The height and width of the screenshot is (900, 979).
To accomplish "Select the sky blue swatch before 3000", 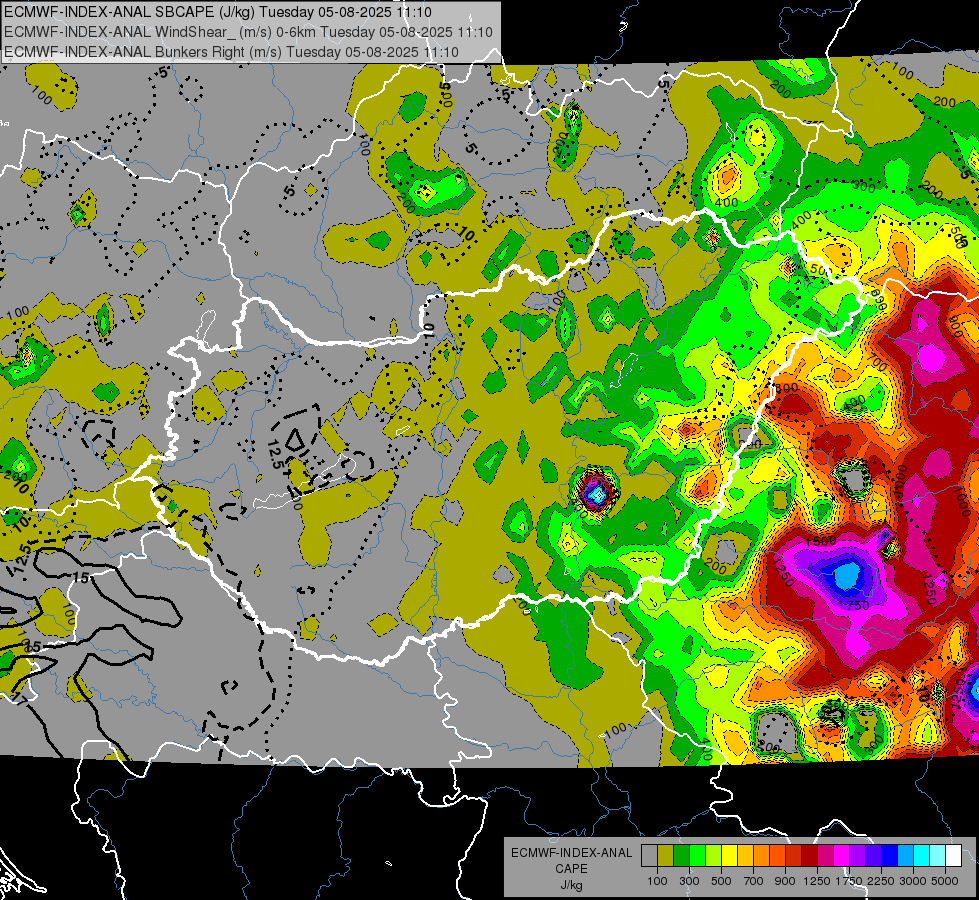I will click(x=905, y=856).
